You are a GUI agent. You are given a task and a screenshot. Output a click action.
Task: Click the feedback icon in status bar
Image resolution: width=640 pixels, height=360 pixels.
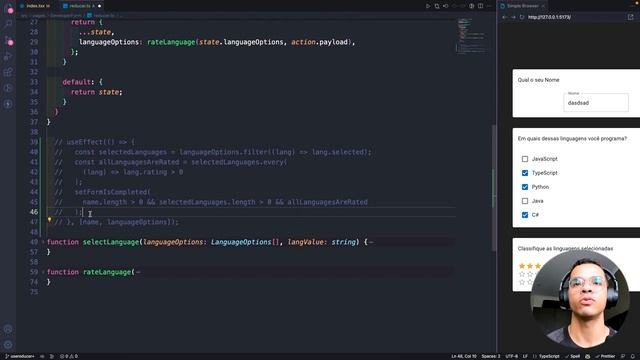coord(623,356)
